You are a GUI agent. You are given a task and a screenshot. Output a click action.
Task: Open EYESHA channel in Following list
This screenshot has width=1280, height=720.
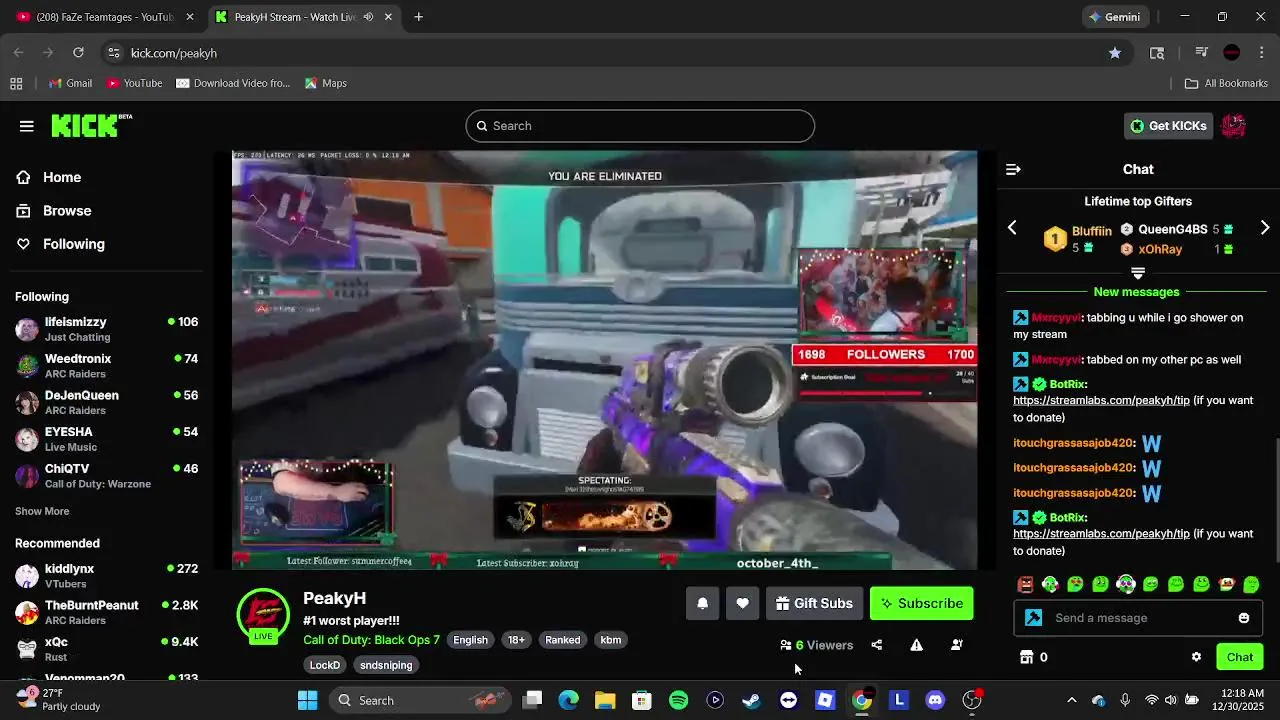pos(107,439)
